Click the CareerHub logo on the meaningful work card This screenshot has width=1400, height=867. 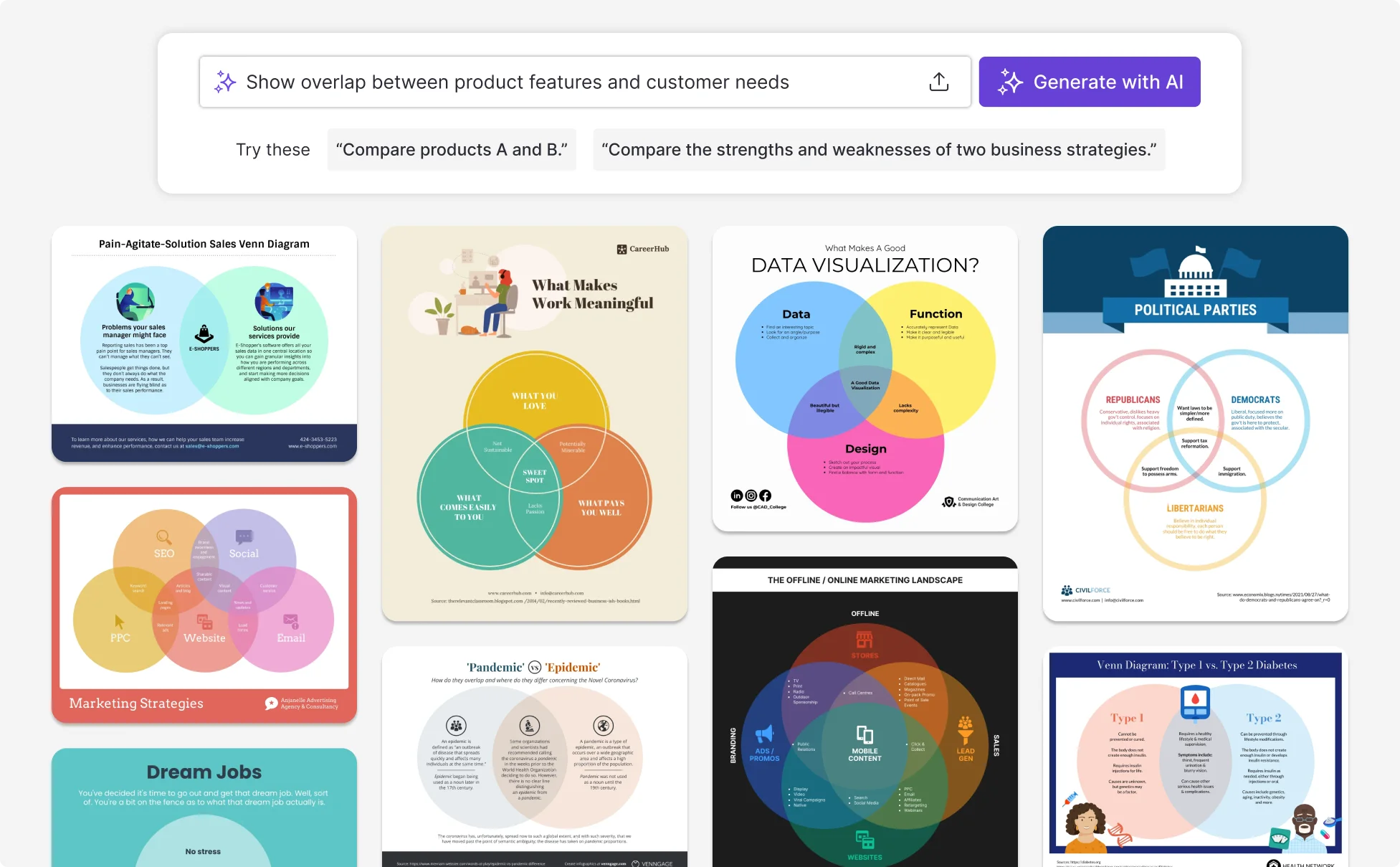pos(643,249)
